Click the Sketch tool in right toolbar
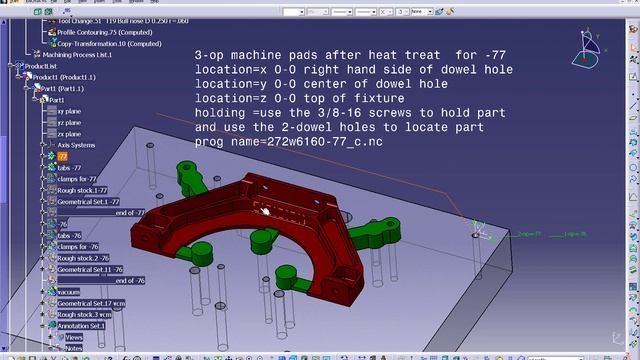 (633, 77)
